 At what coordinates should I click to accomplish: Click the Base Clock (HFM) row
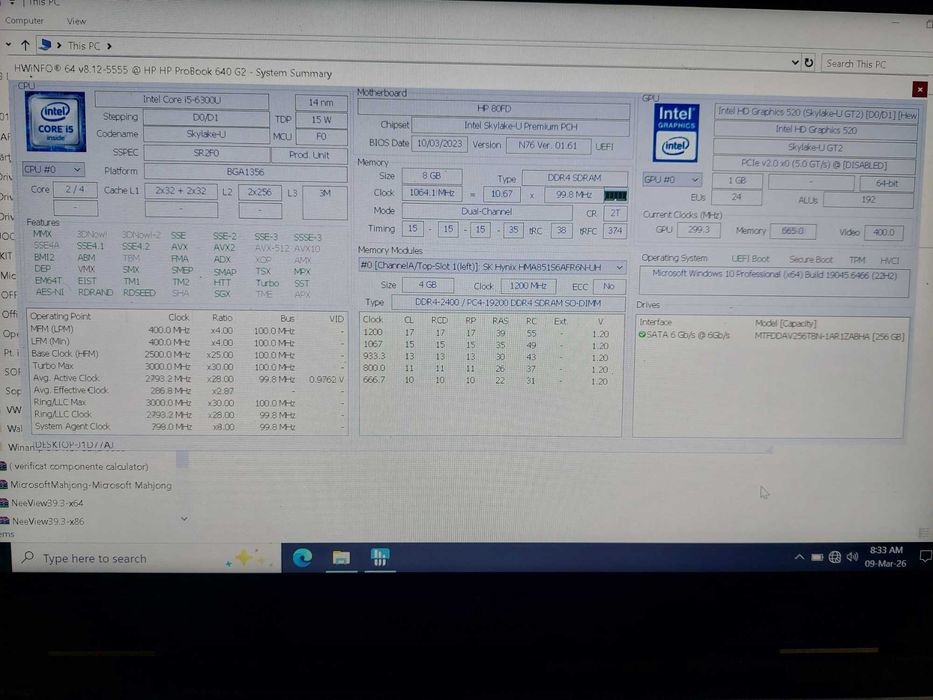click(187, 354)
